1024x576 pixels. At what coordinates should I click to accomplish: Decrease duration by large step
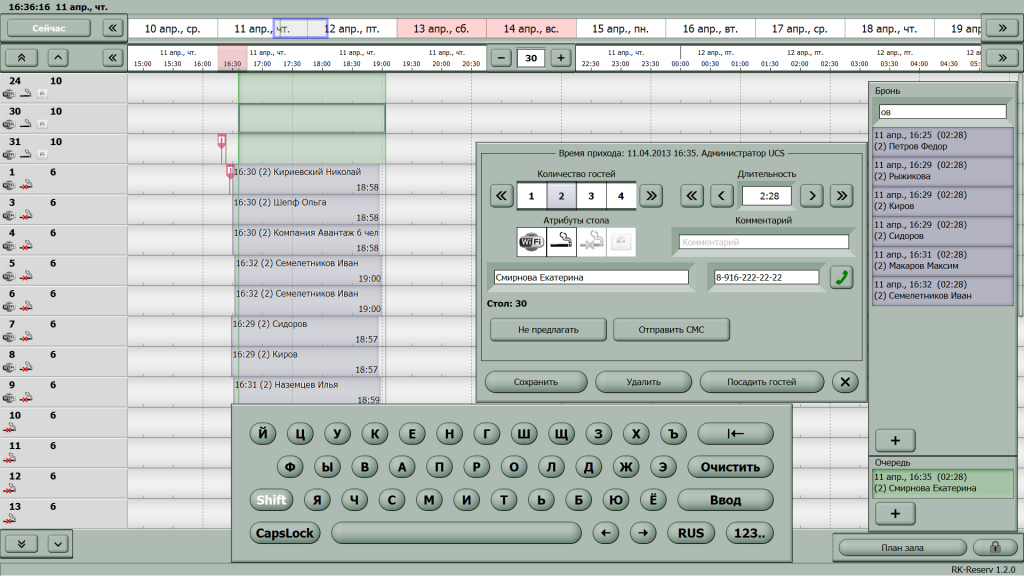point(692,196)
